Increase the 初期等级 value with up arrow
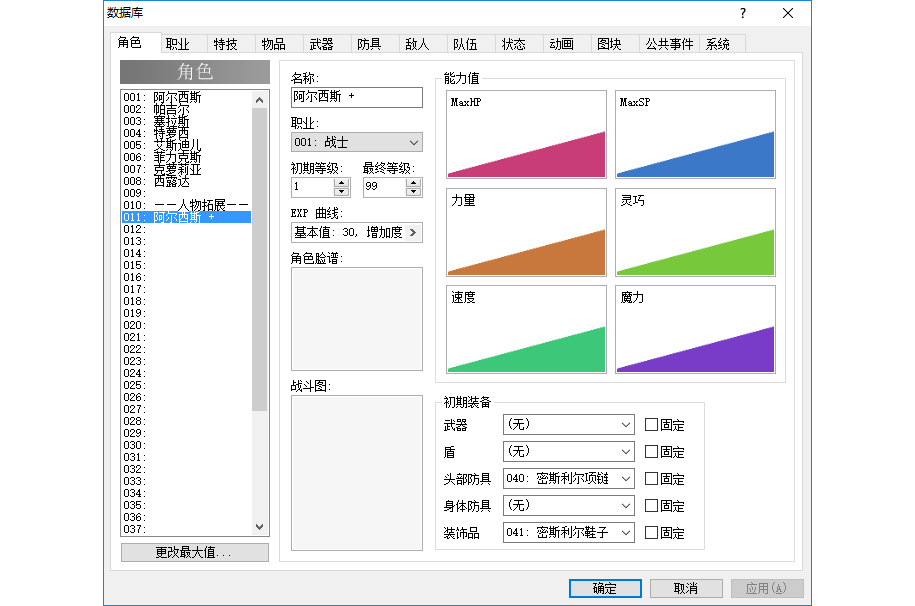 342,183
